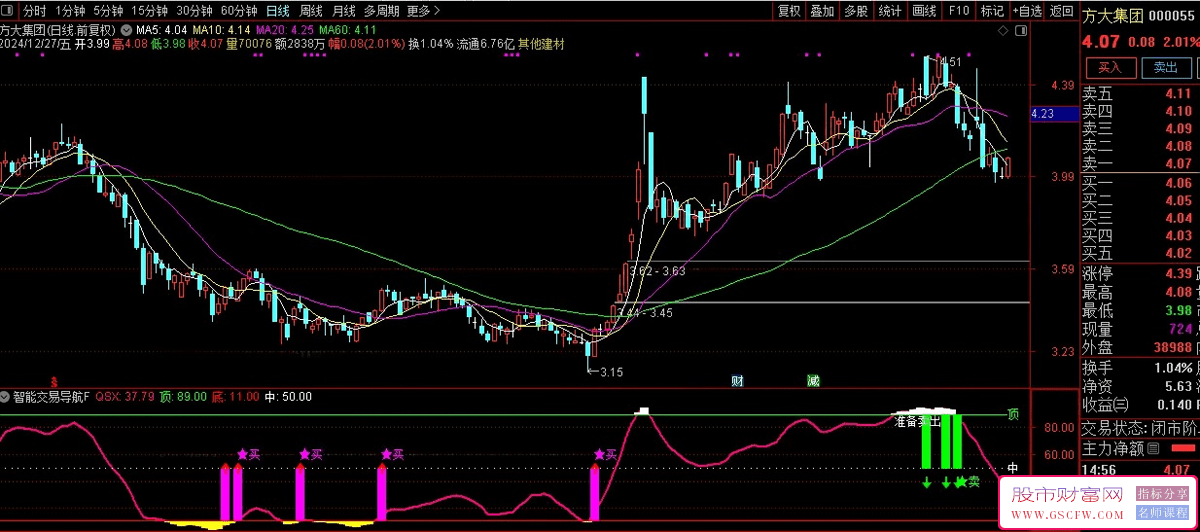Click the 买一 bid price 4.06
This screenshot has height=532, width=1200.
click(x=1178, y=182)
